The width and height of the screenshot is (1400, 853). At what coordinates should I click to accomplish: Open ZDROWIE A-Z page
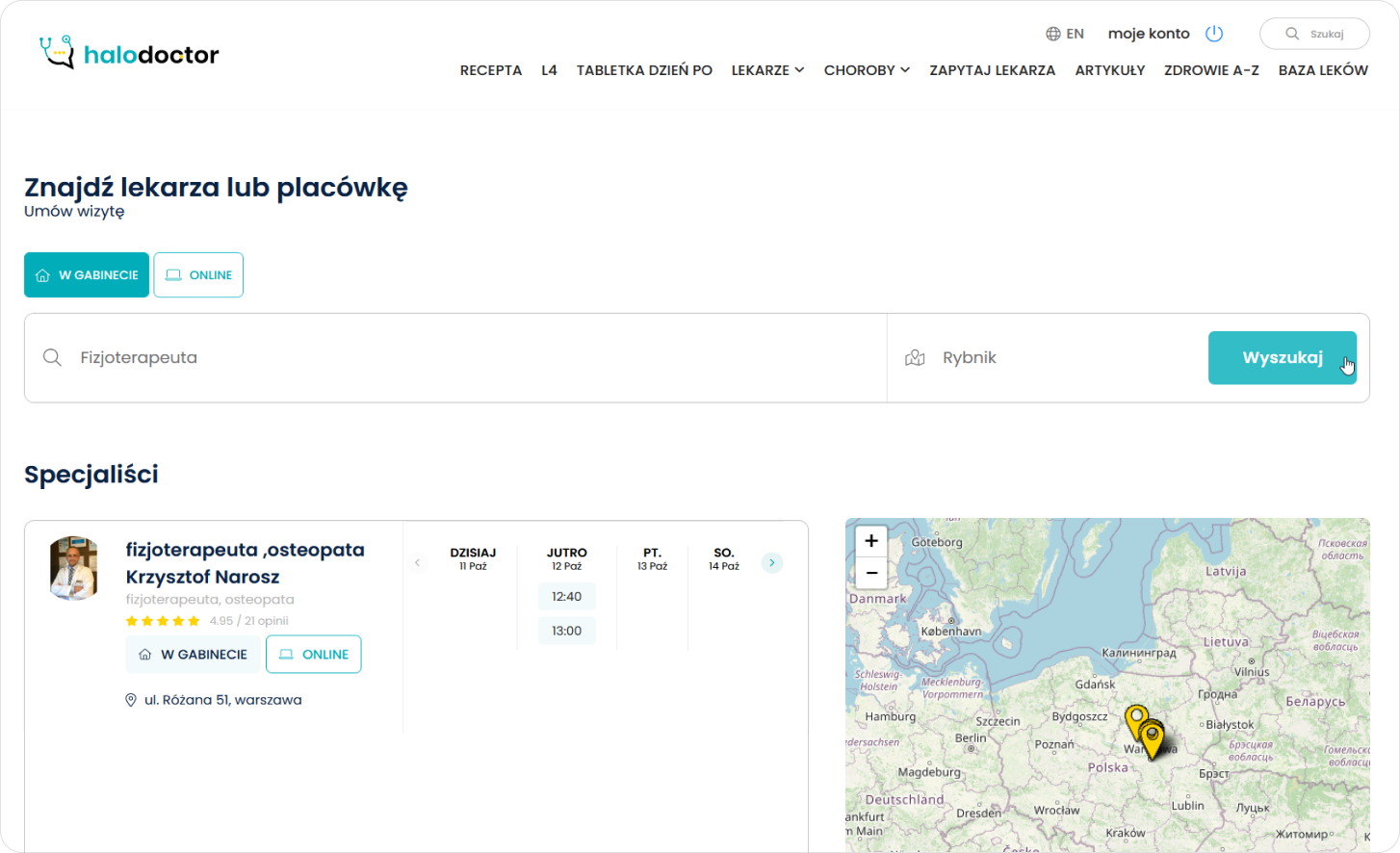click(1211, 70)
